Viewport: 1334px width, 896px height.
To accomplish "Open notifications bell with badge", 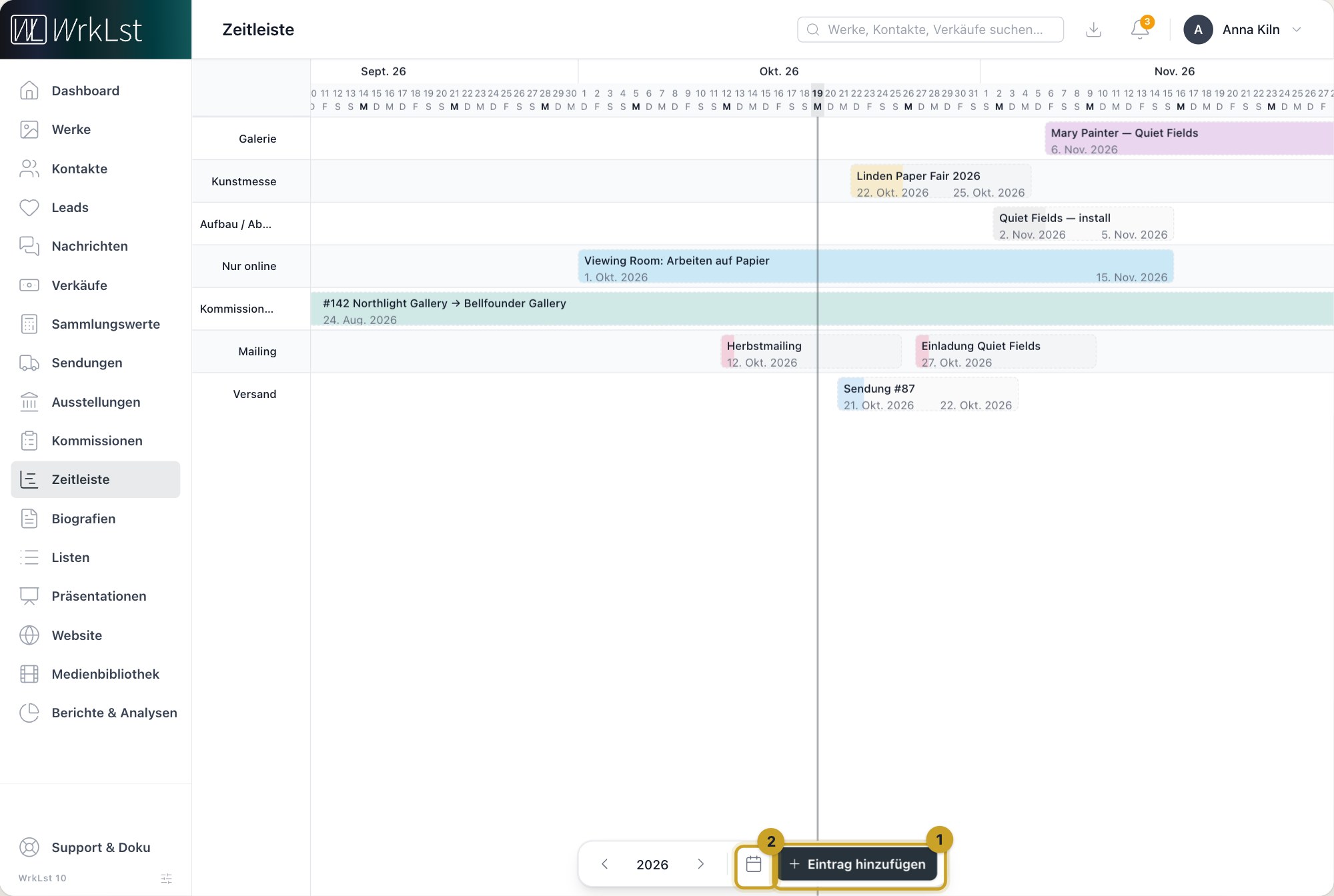I will coord(1141,29).
